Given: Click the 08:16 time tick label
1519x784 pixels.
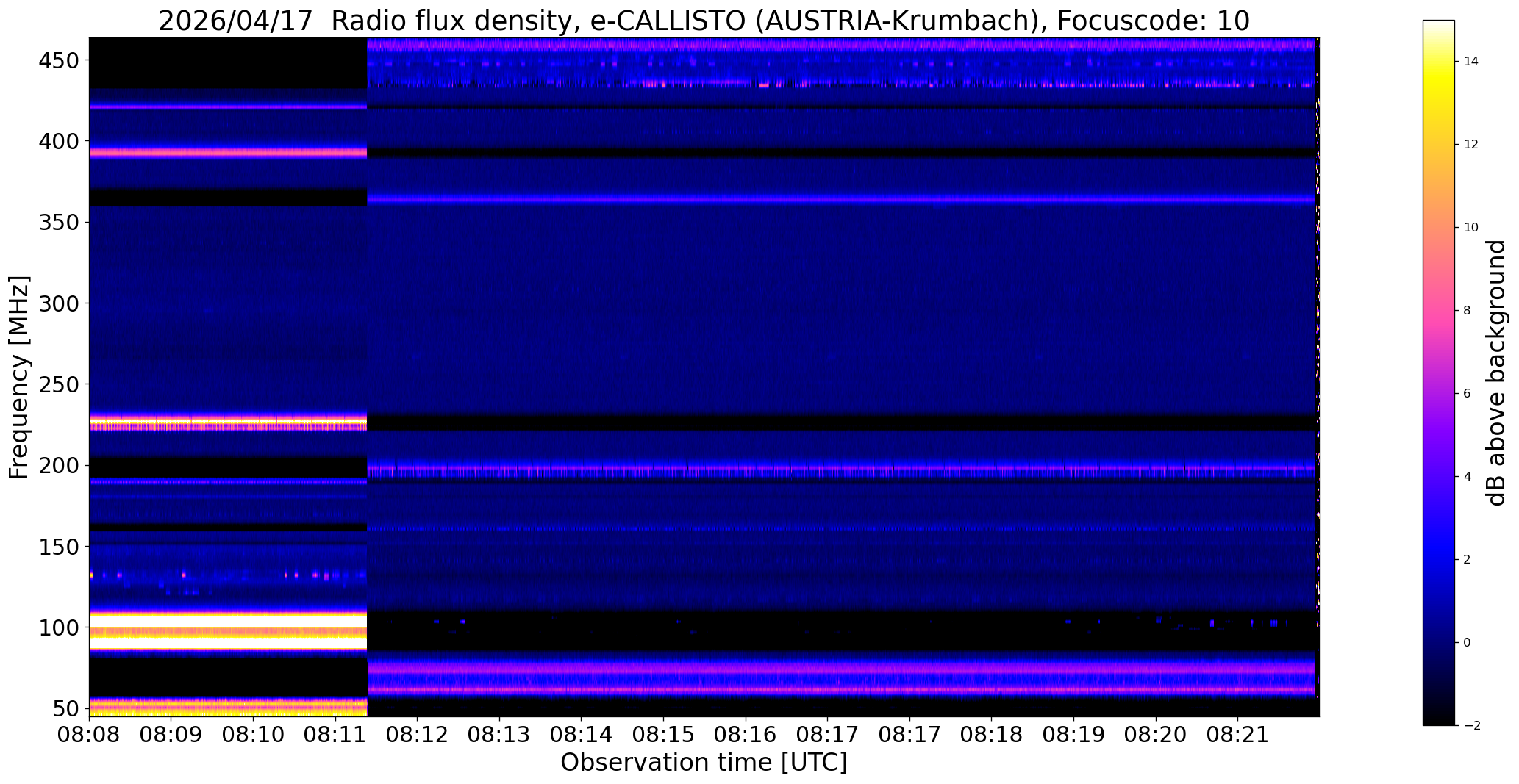Looking at the screenshot, I should click(x=746, y=735).
